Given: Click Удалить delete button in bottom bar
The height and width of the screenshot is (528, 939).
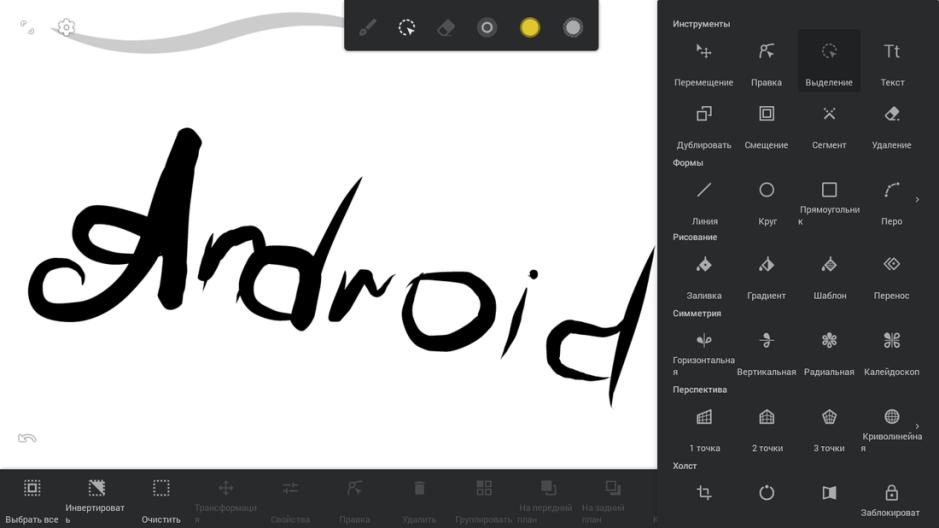Looking at the screenshot, I should (419, 500).
